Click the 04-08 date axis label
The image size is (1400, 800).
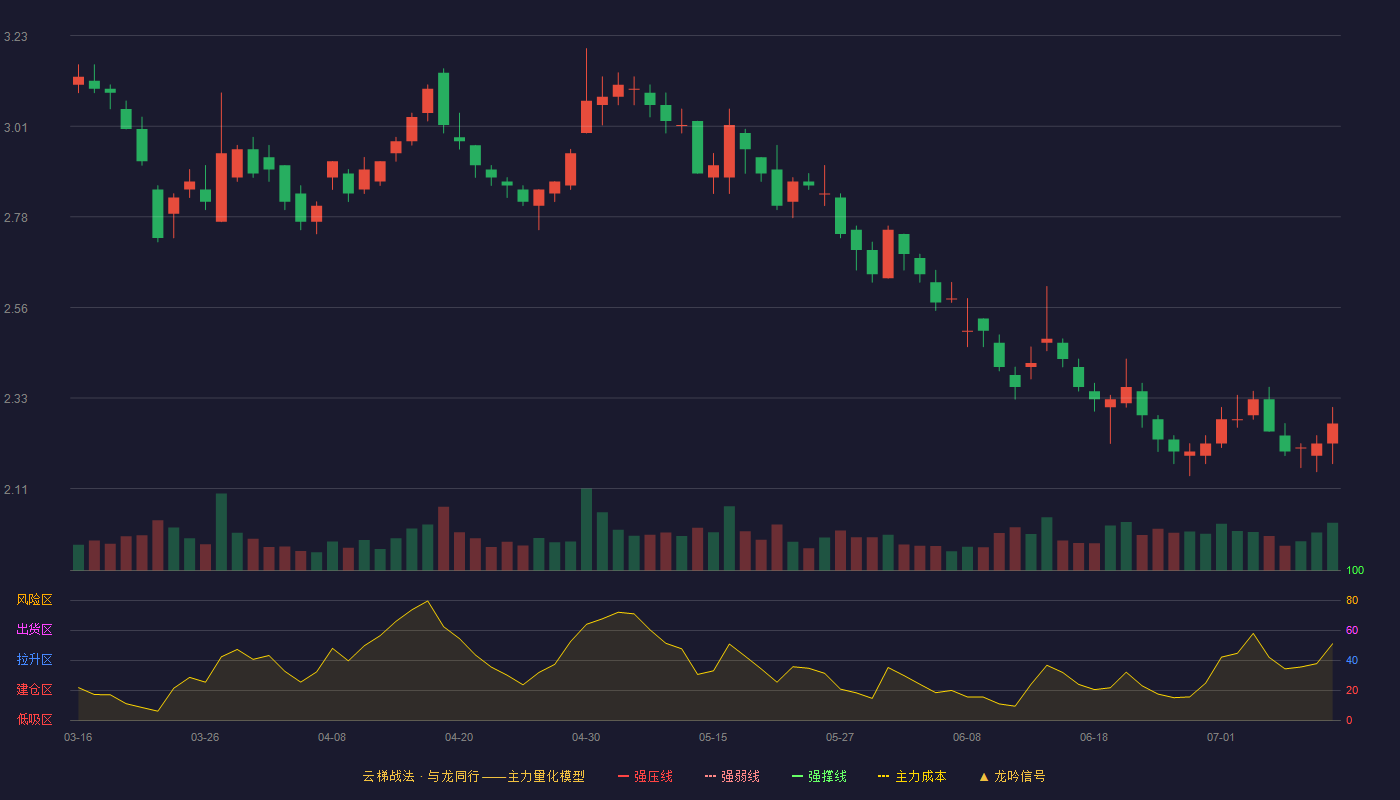click(x=332, y=737)
